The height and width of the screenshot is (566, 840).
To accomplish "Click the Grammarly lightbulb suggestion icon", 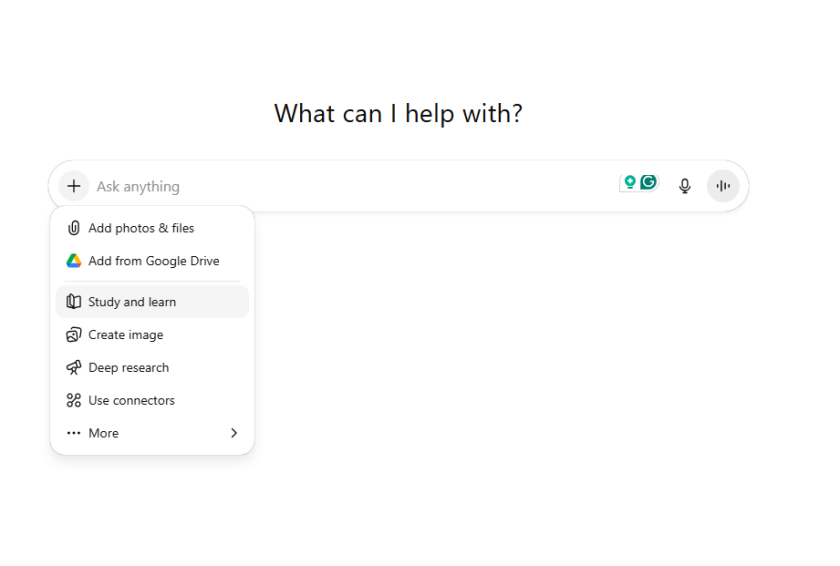I will [x=630, y=182].
